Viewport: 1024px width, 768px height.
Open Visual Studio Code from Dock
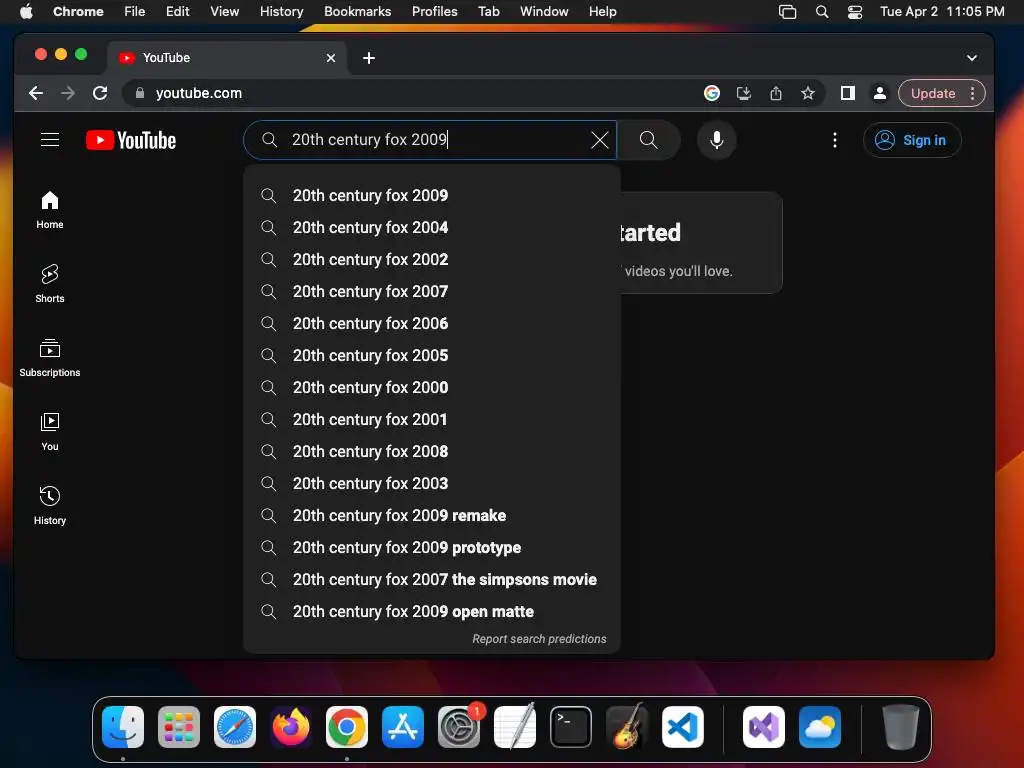tap(682, 727)
